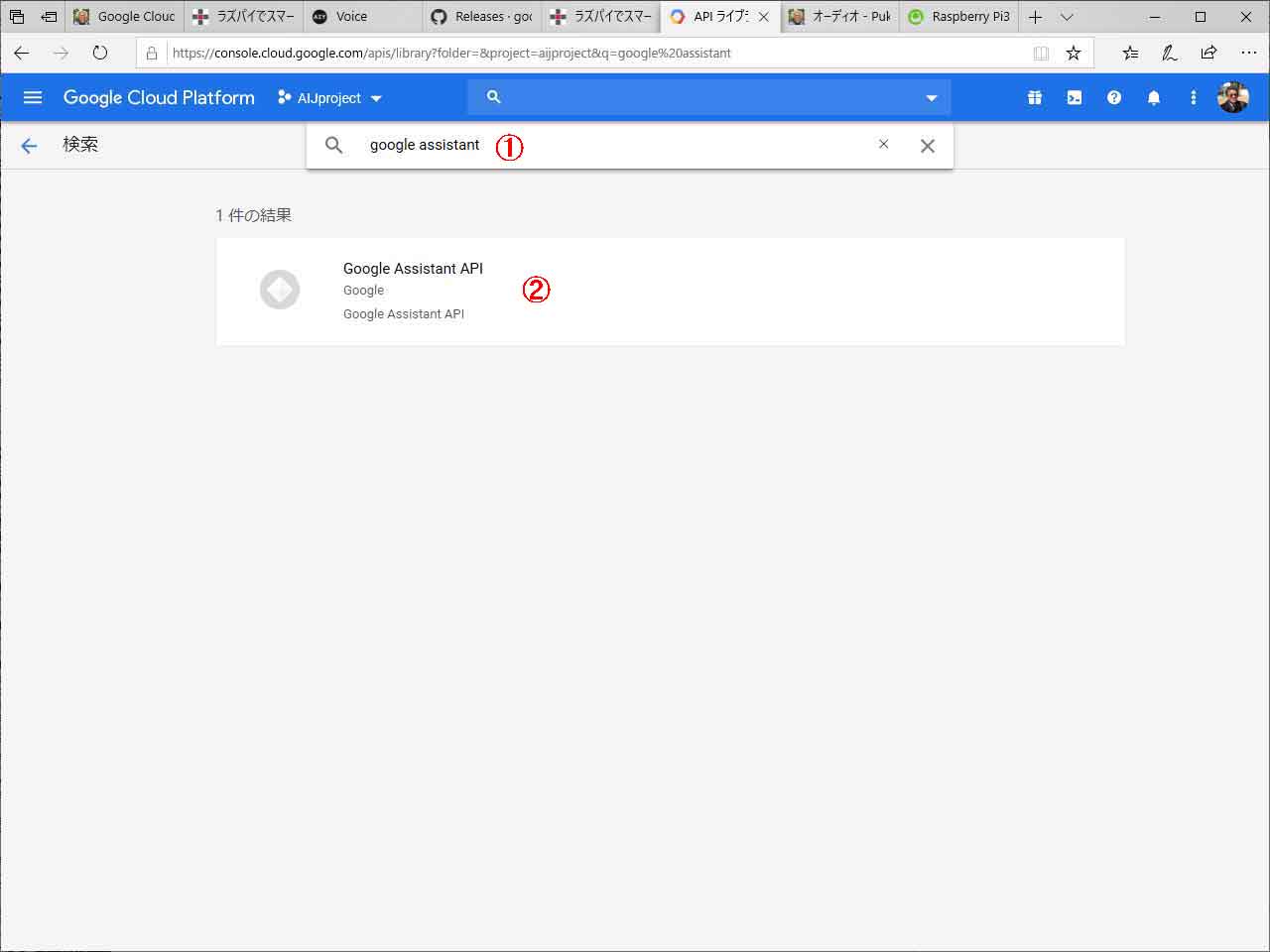Click the '1 件の結果' result count text

[x=254, y=215]
